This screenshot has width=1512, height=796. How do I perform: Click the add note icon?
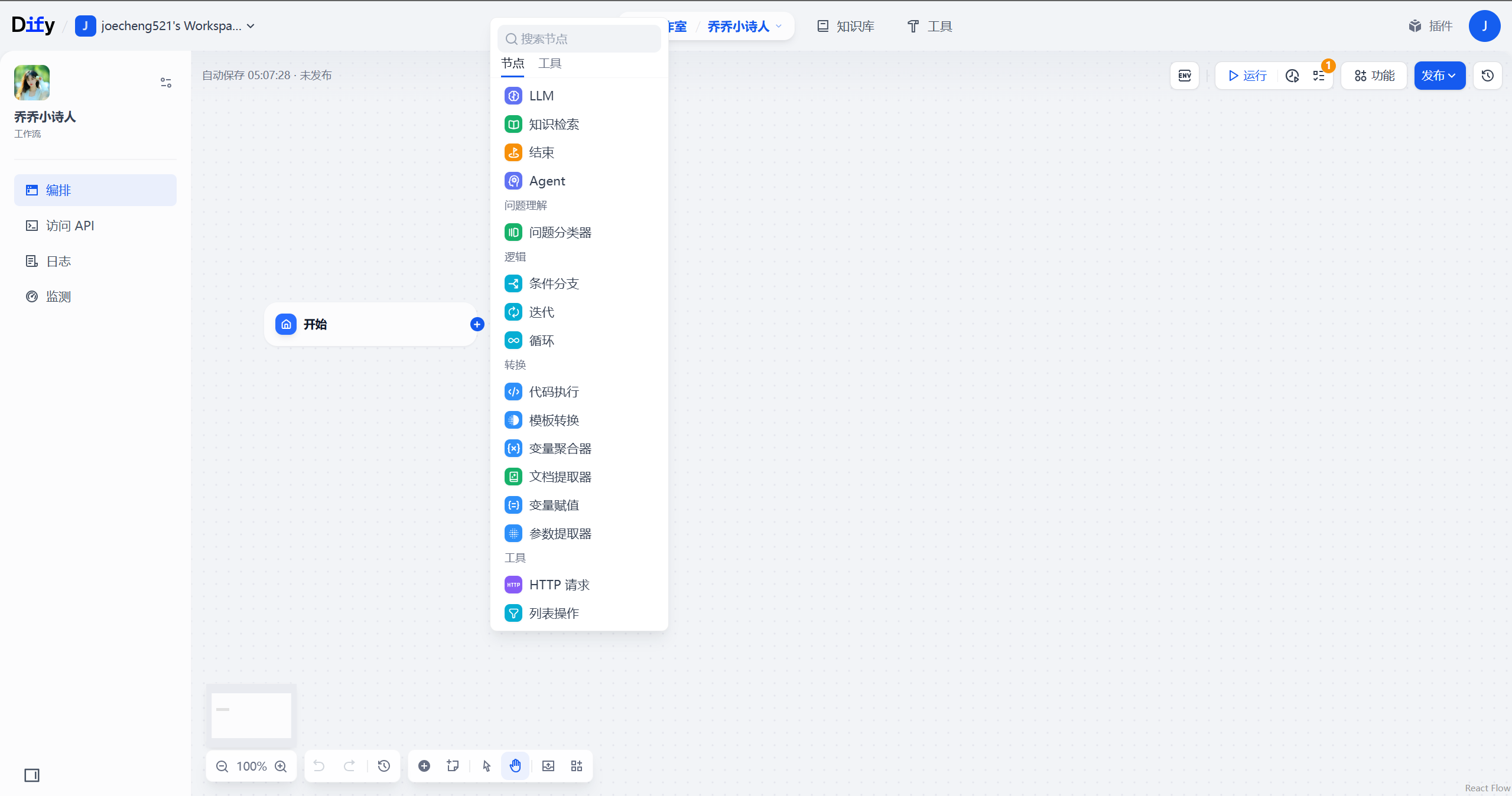453,766
